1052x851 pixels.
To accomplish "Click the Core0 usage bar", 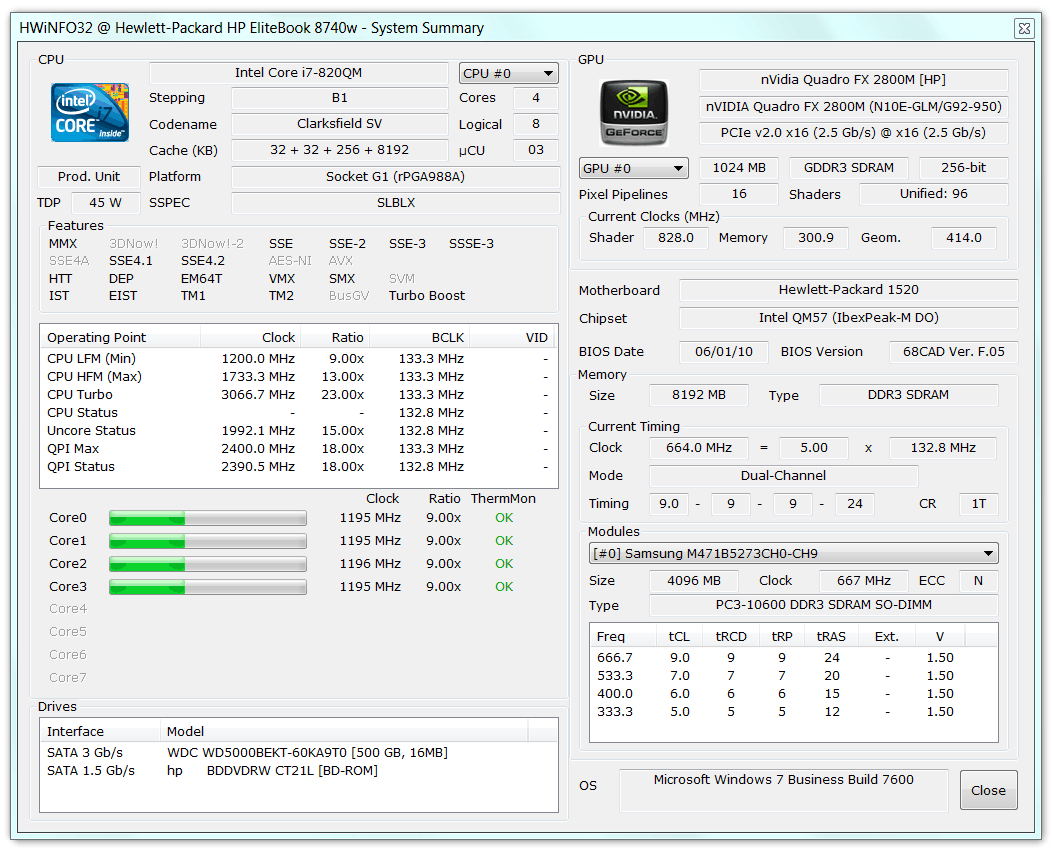I will tap(207, 518).
